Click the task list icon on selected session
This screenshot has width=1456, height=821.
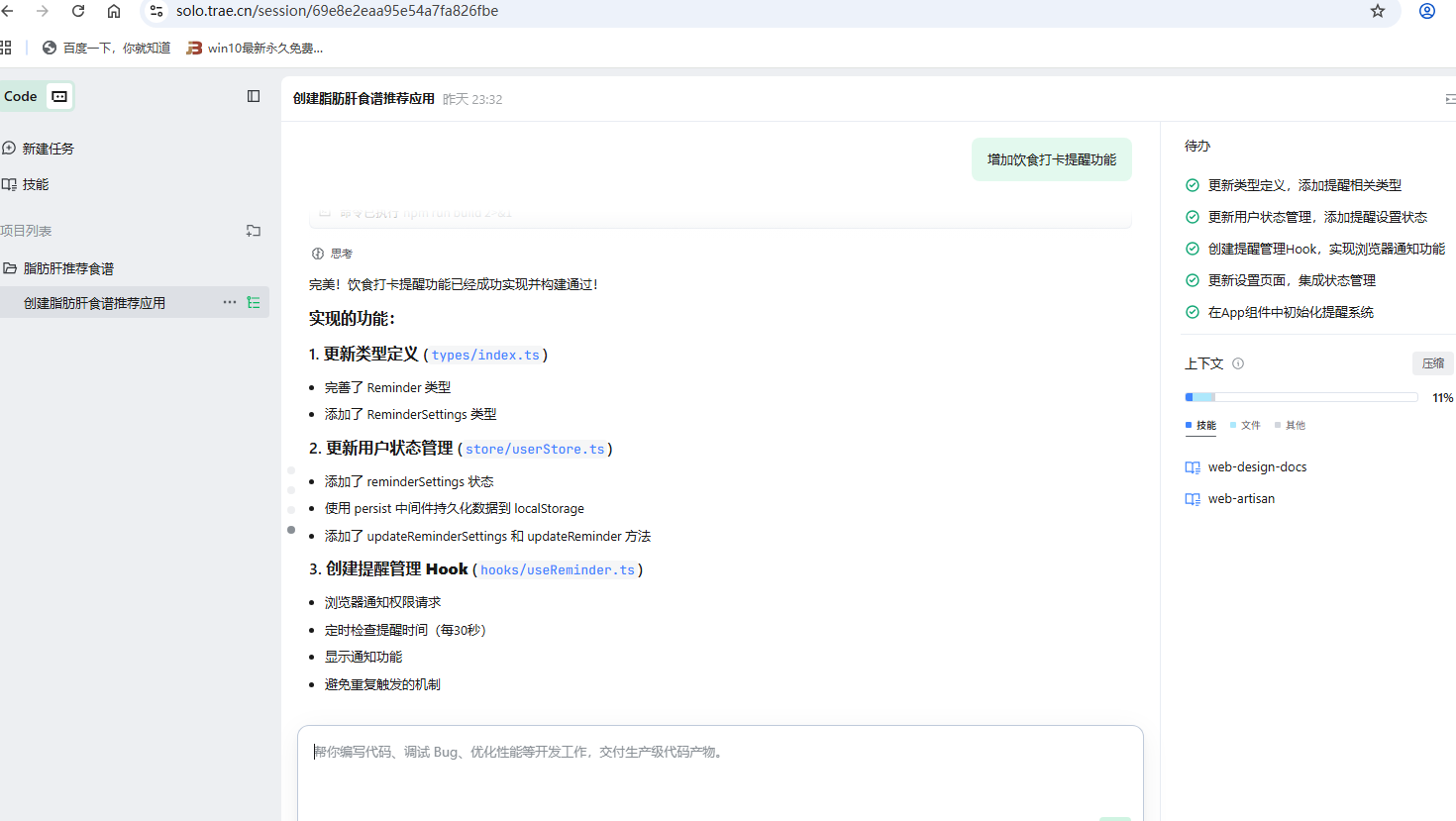[254, 303]
